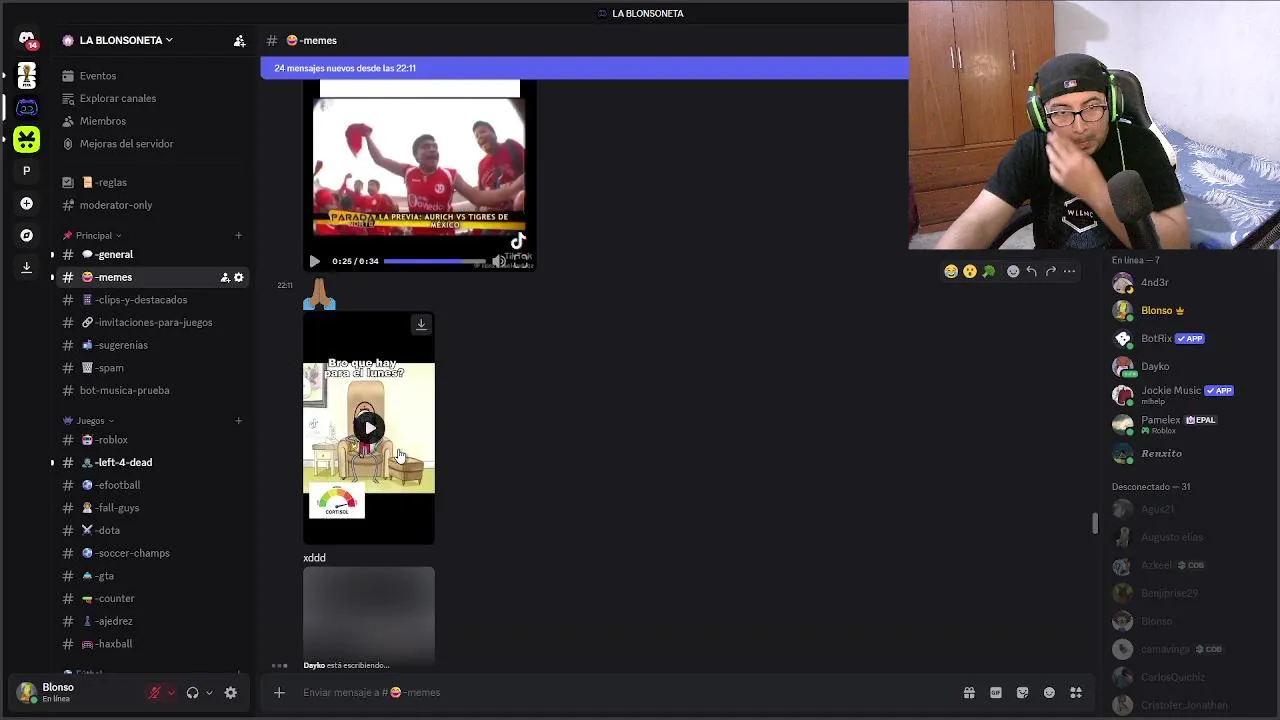Open headphone output options dropdown arrow
The width and height of the screenshot is (1280, 720).
[209, 693]
